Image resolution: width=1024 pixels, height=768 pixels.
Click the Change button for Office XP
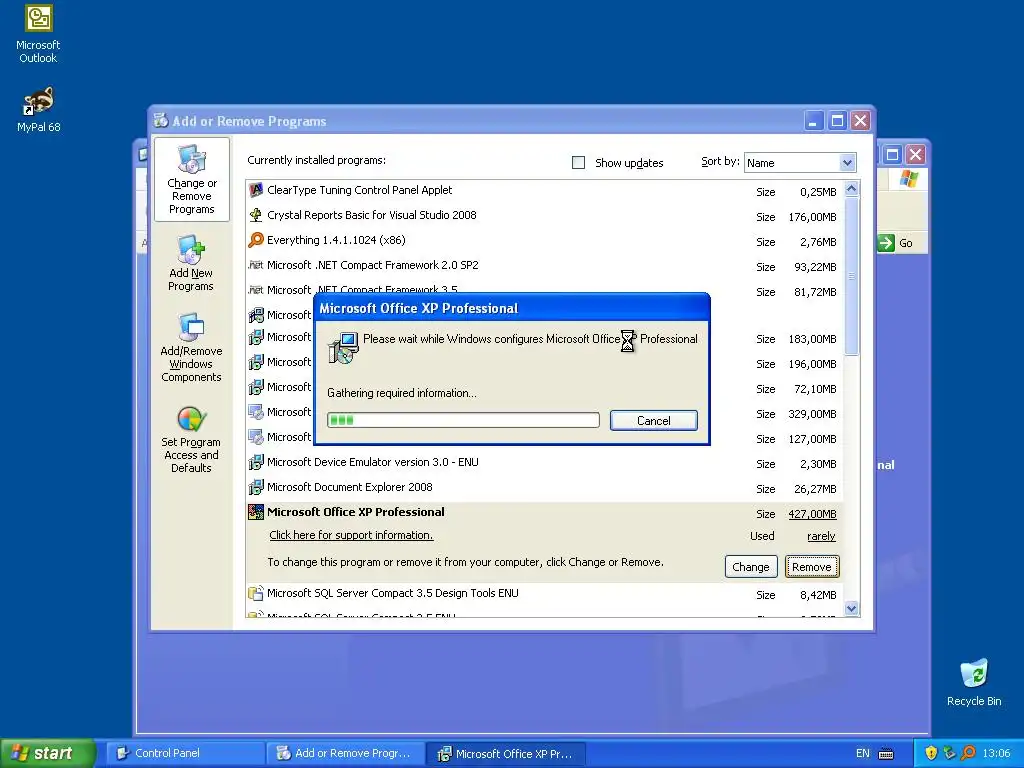[750, 567]
